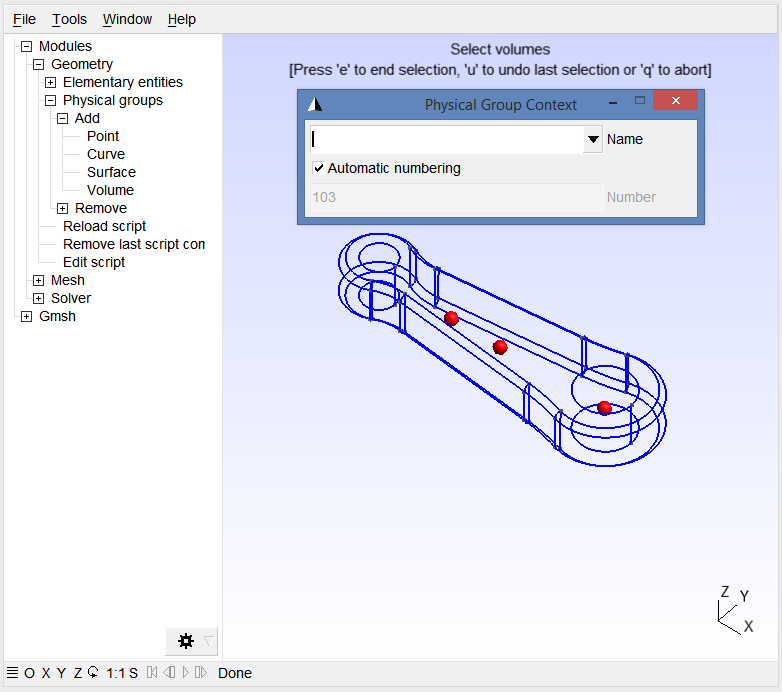The height and width of the screenshot is (692, 782).
Task: Click the rotate view icon
Action: [93, 673]
